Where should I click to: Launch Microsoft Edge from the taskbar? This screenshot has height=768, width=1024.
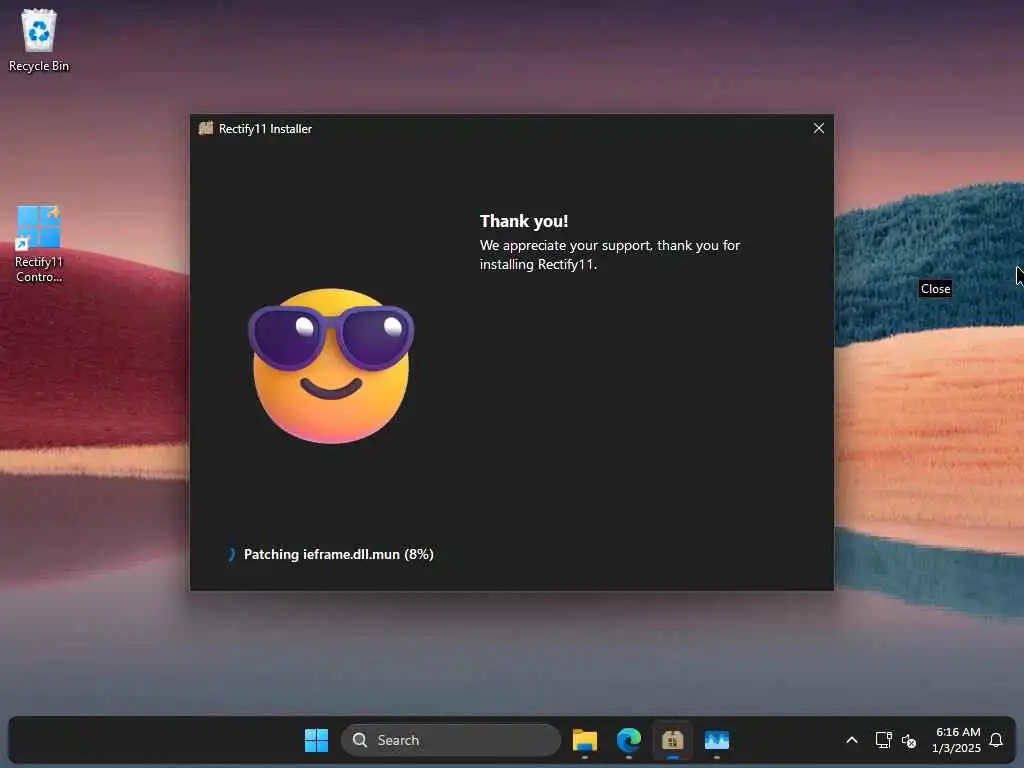tap(629, 740)
